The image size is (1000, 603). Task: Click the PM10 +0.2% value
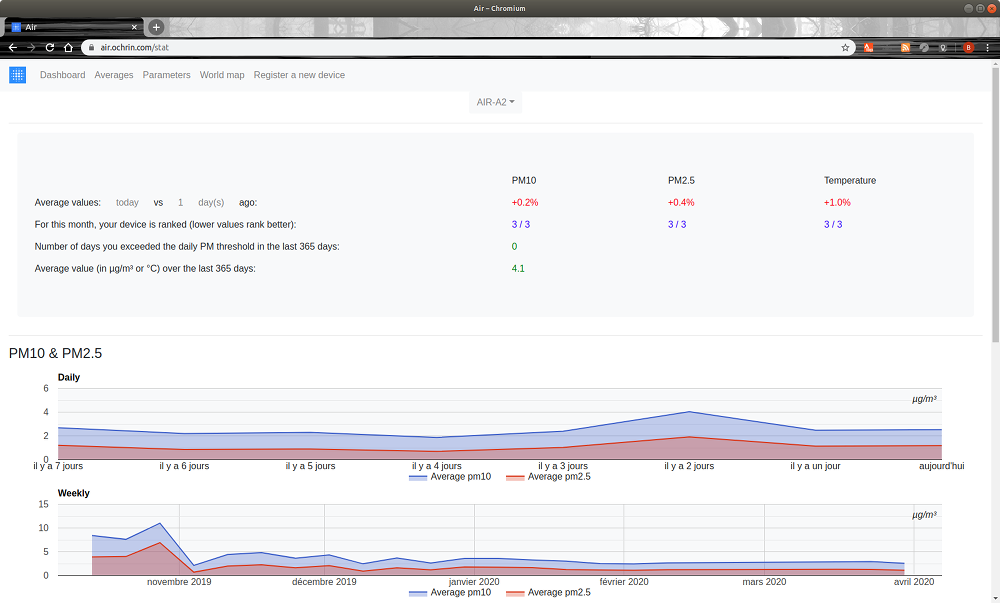[525, 202]
